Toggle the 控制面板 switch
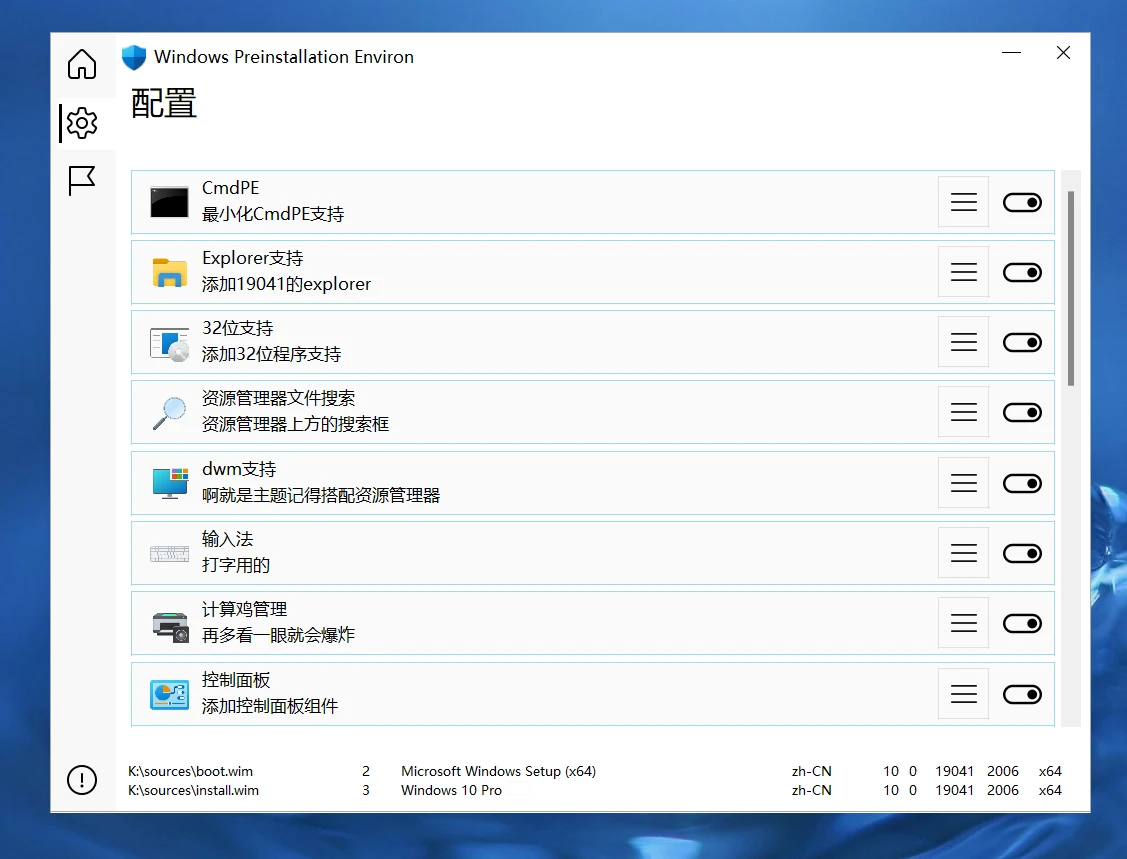 click(1022, 694)
